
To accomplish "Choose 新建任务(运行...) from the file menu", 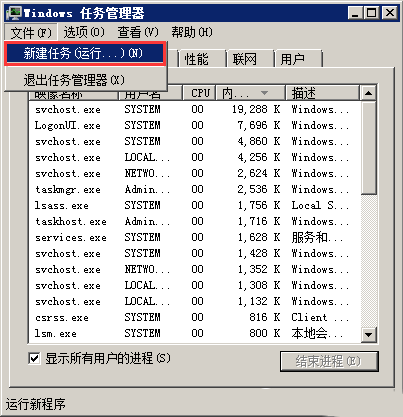I will pos(85,53).
